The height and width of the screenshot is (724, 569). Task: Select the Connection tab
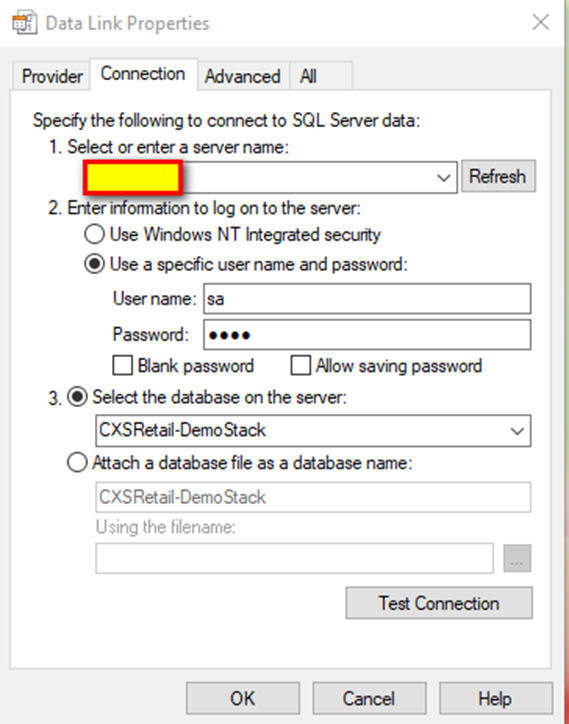143,74
